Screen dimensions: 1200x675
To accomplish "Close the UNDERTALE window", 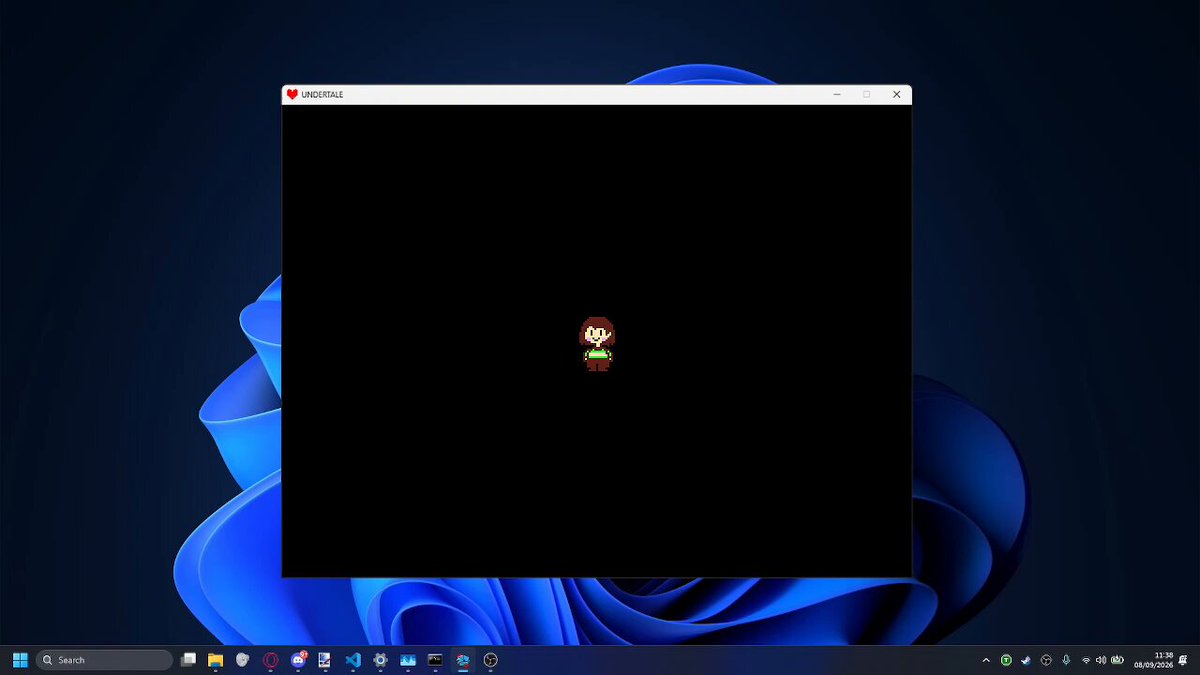I will [897, 94].
